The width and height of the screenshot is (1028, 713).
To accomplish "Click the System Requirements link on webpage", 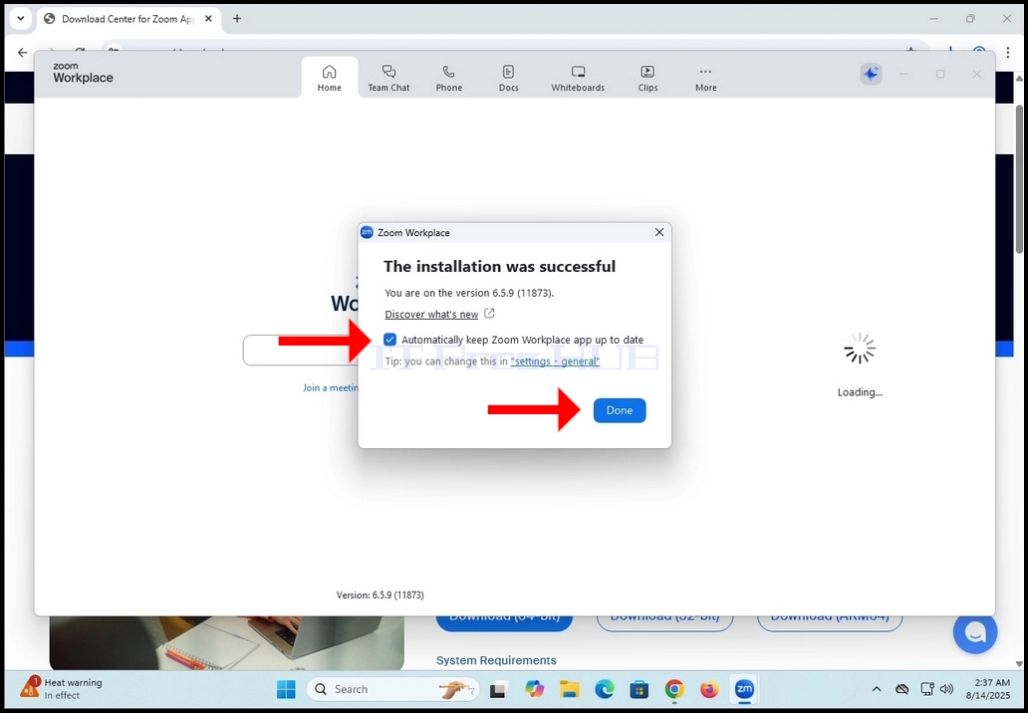I will coord(496,660).
